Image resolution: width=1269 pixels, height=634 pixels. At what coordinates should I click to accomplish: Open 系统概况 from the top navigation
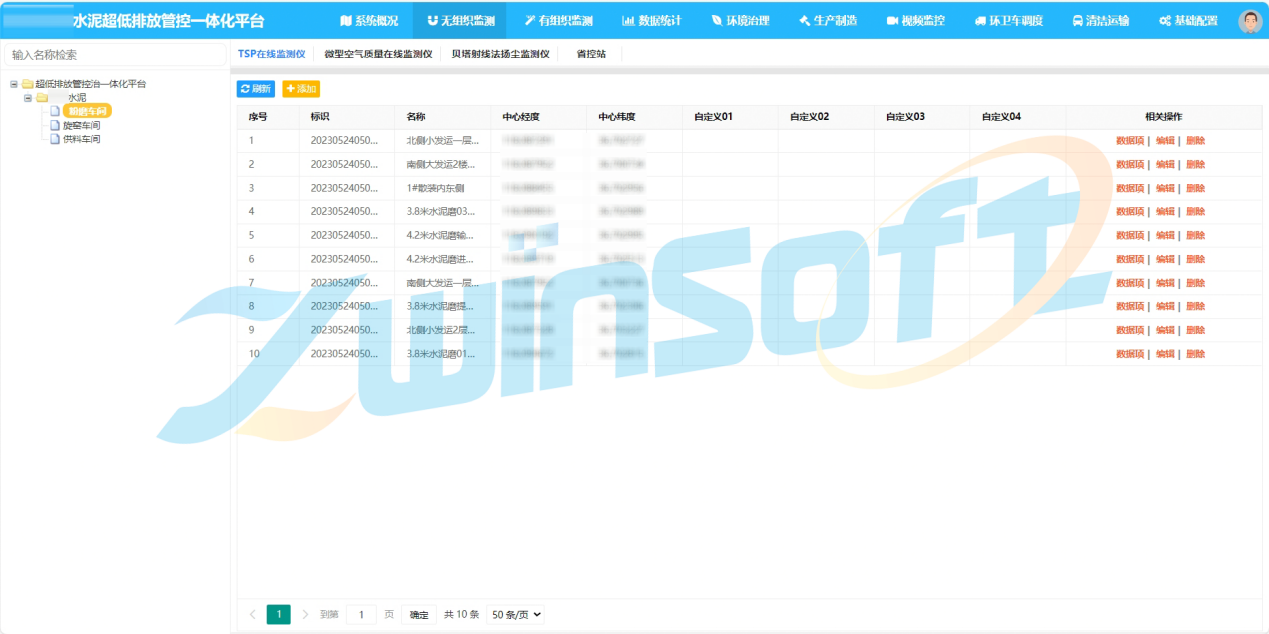[x=369, y=20]
